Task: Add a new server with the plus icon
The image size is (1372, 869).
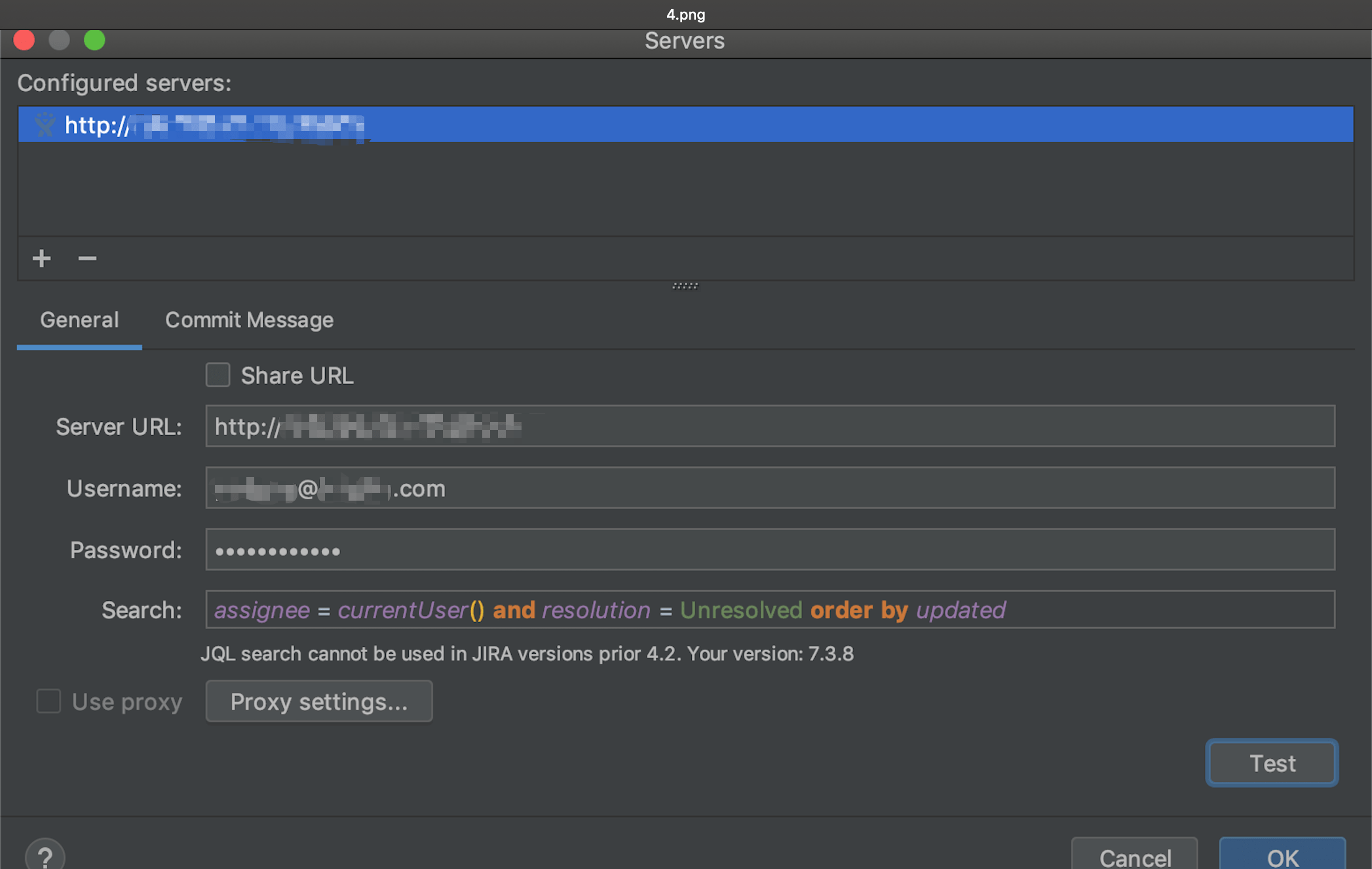Action: [41, 258]
